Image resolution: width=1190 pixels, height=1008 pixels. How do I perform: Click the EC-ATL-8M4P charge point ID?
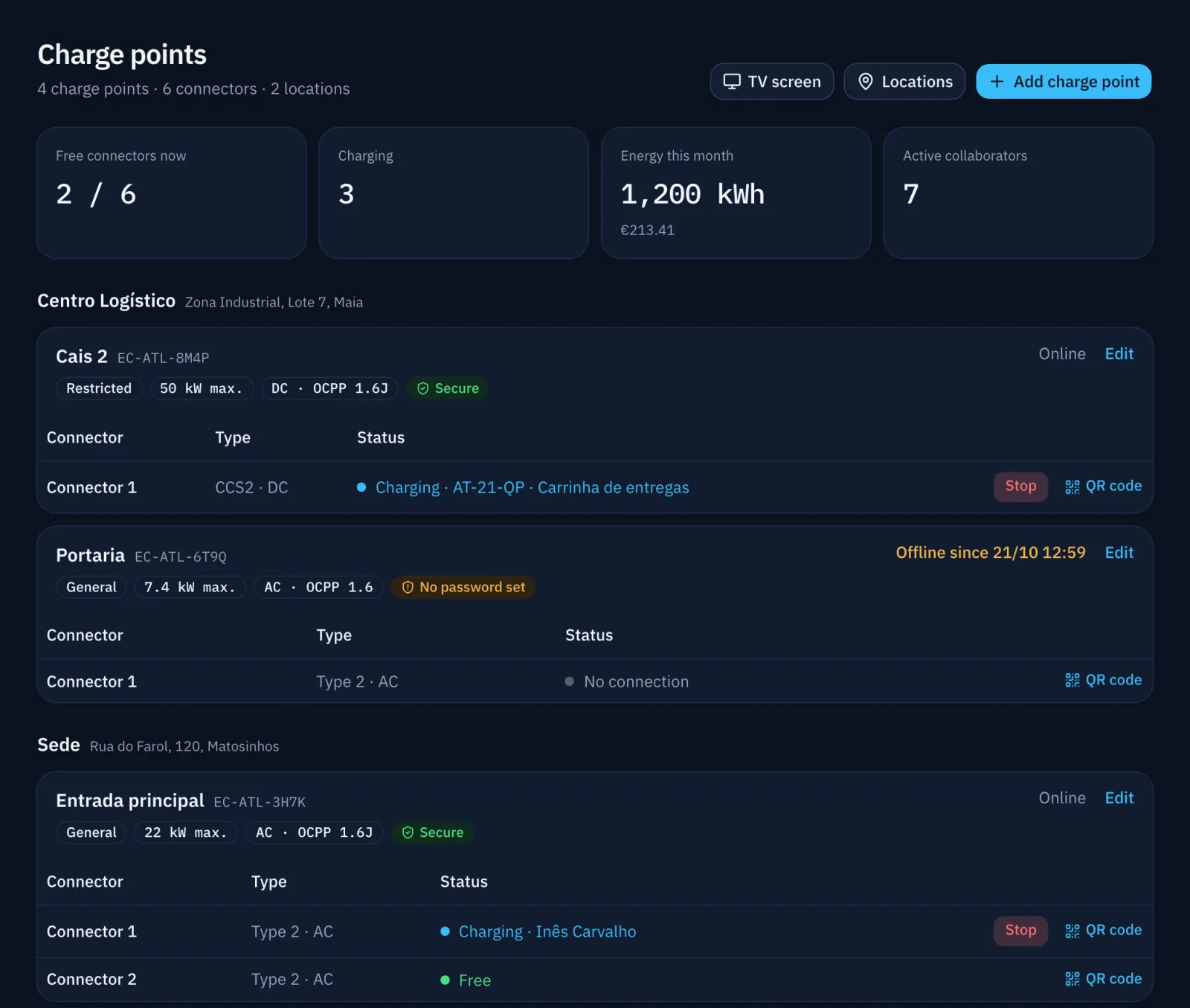163,358
